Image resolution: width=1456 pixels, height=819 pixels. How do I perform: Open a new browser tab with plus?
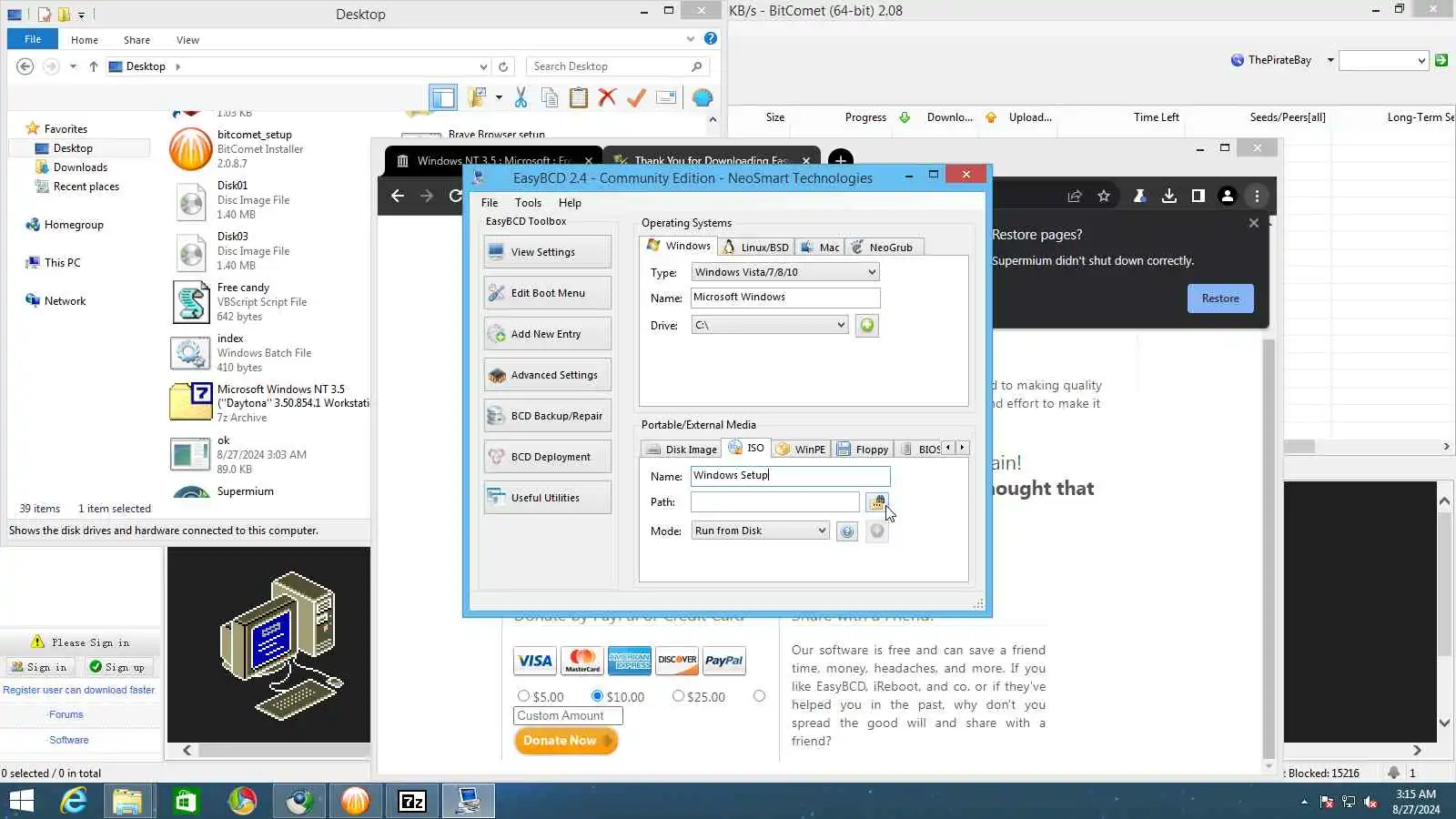point(841,161)
